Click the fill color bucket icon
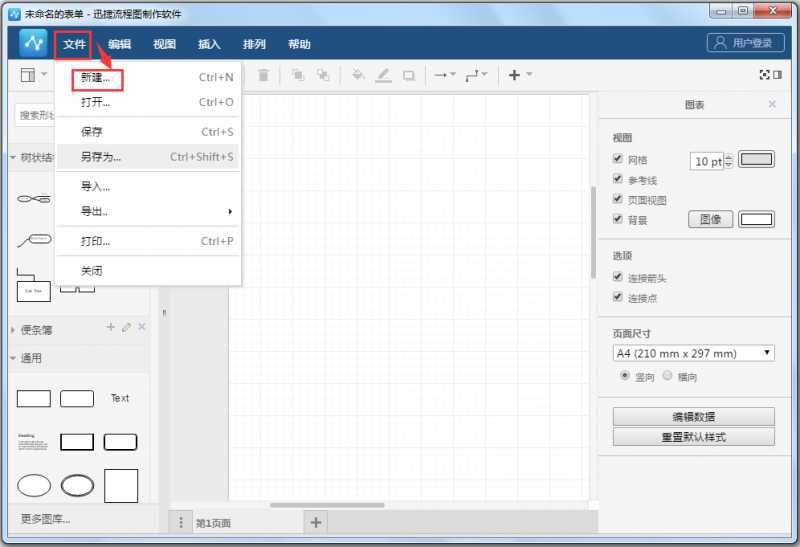The image size is (800, 547). pyautogui.click(x=358, y=75)
